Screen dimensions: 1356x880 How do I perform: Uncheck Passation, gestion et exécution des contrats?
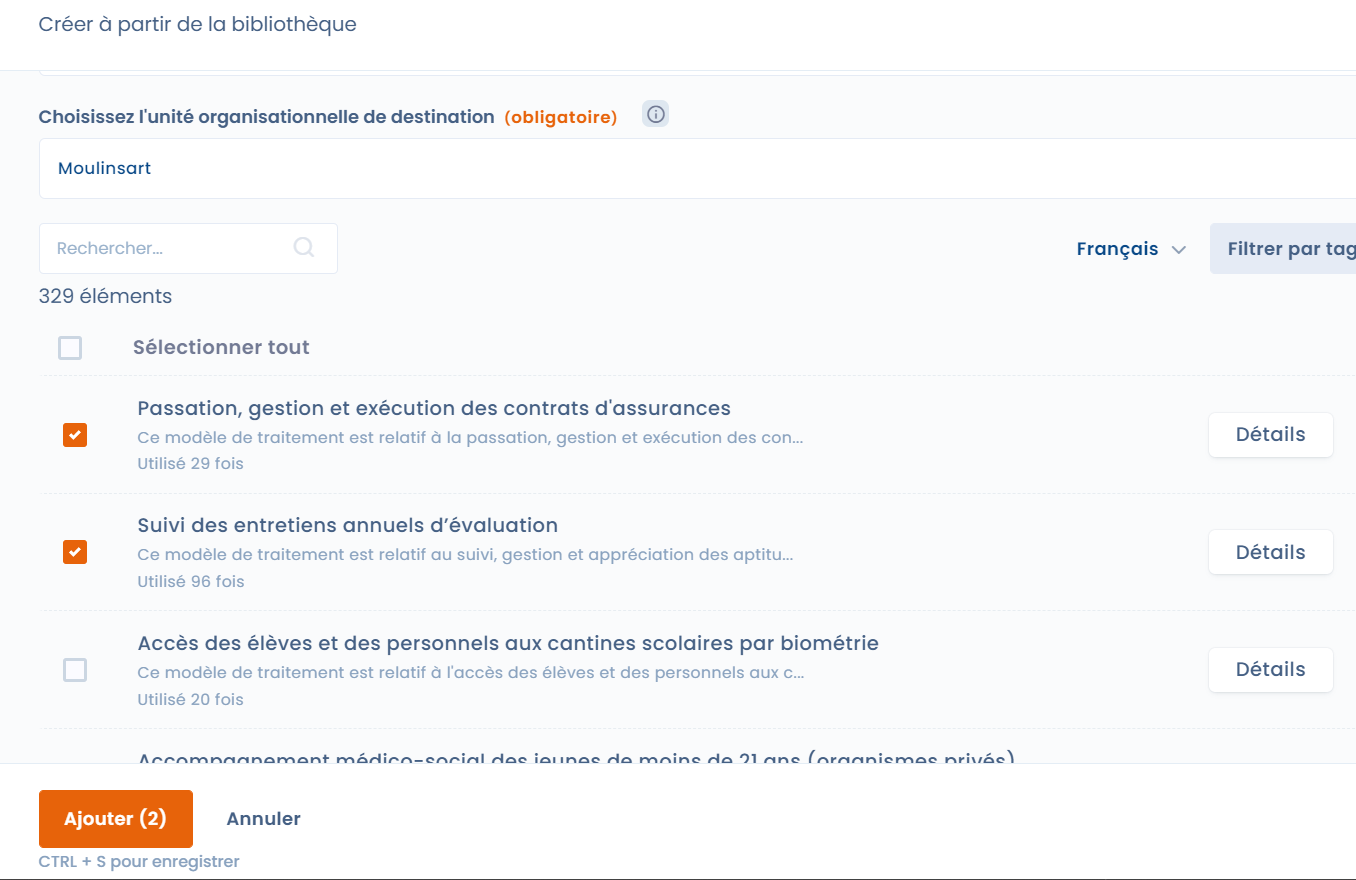[x=75, y=435]
